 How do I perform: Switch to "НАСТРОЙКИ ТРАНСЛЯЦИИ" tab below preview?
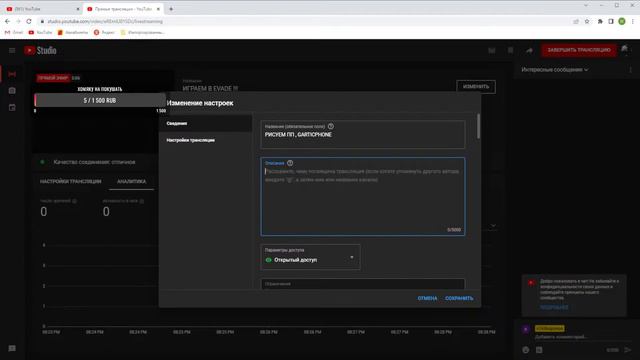[71, 181]
